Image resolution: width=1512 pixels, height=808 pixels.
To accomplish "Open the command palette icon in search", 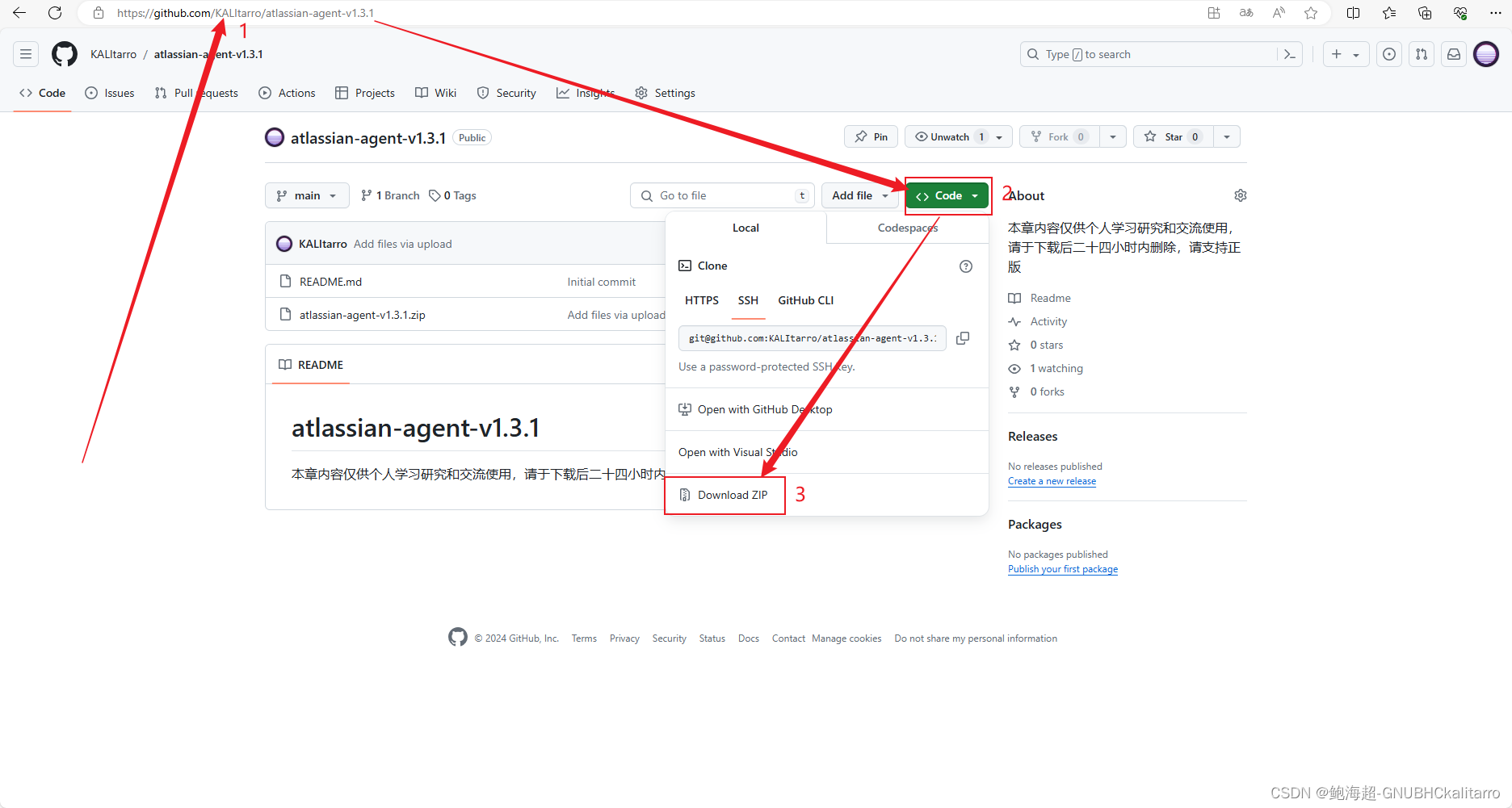I will click(1289, 54).
